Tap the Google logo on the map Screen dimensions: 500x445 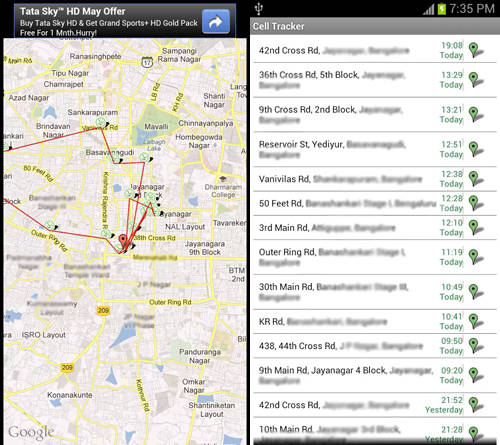coord(31,433)
